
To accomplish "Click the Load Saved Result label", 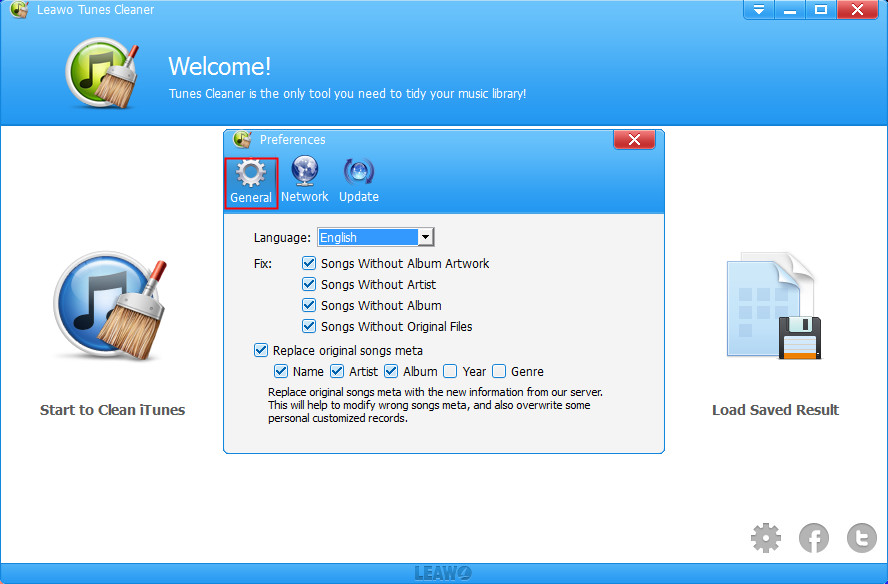I will pyautogui.click(x=775, y=410).
